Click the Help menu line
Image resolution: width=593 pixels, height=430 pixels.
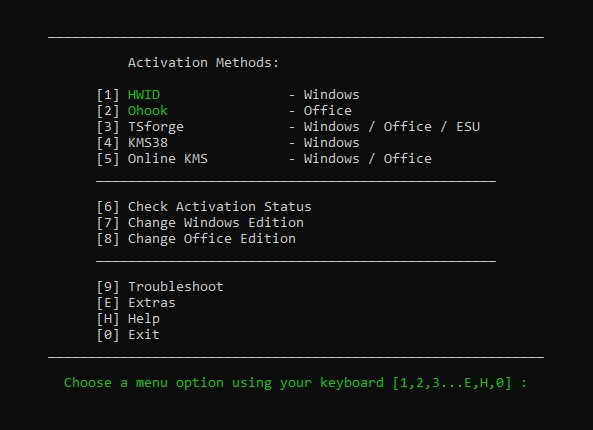click(x=144, y=319)
